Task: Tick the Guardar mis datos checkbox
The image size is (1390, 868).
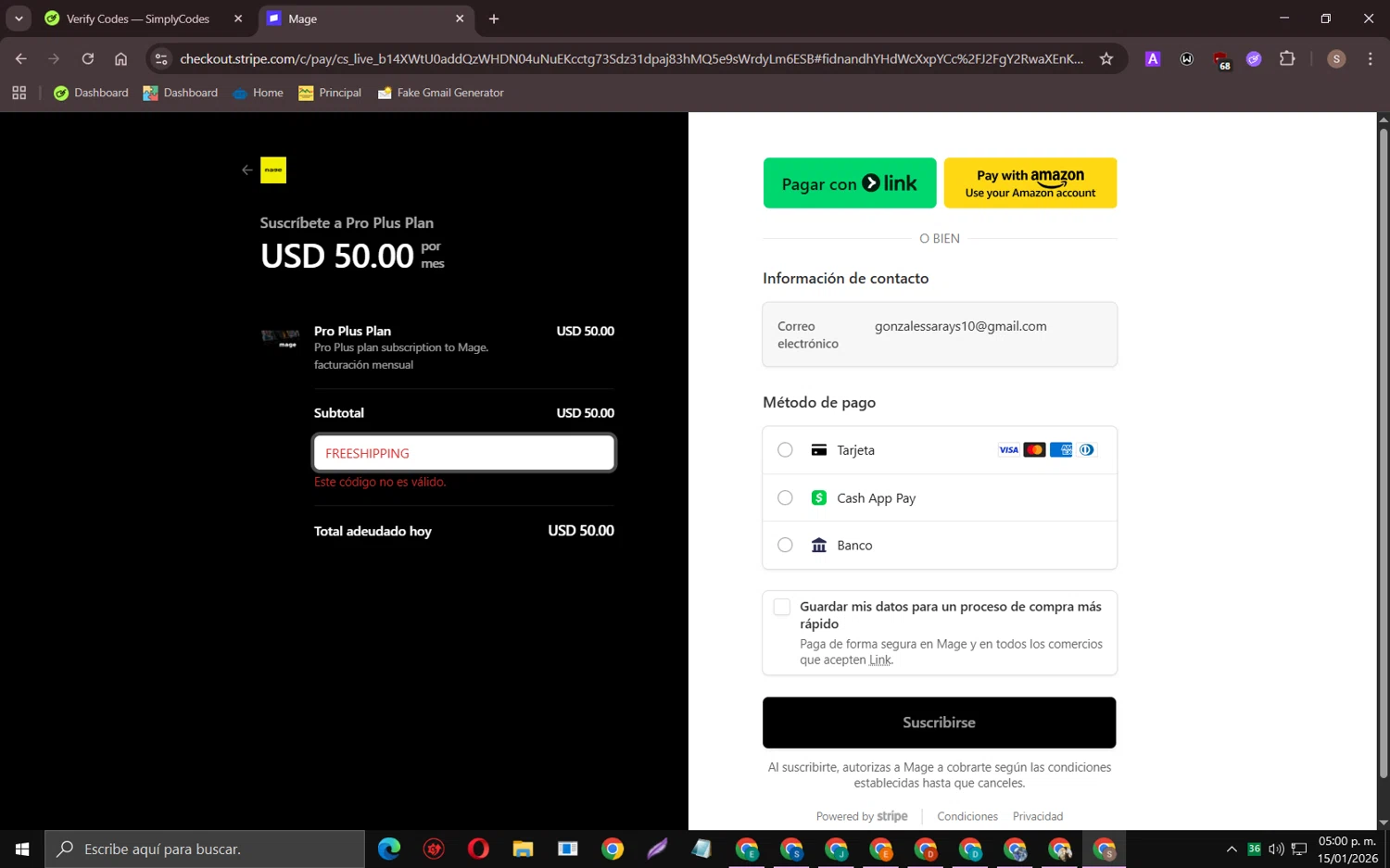Action: (782, 607)
